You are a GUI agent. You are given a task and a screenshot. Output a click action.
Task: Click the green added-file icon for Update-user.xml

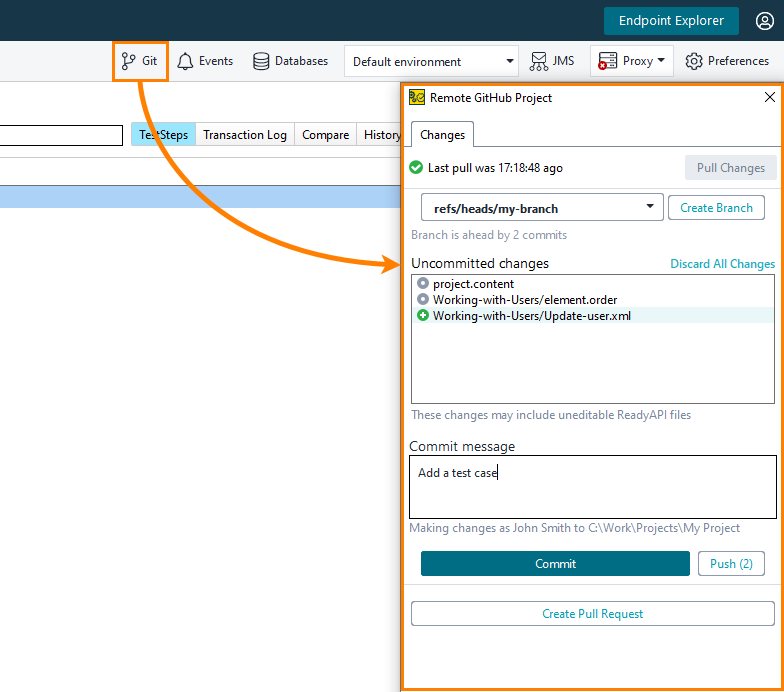pyautogui.click(x=423, y=316)
